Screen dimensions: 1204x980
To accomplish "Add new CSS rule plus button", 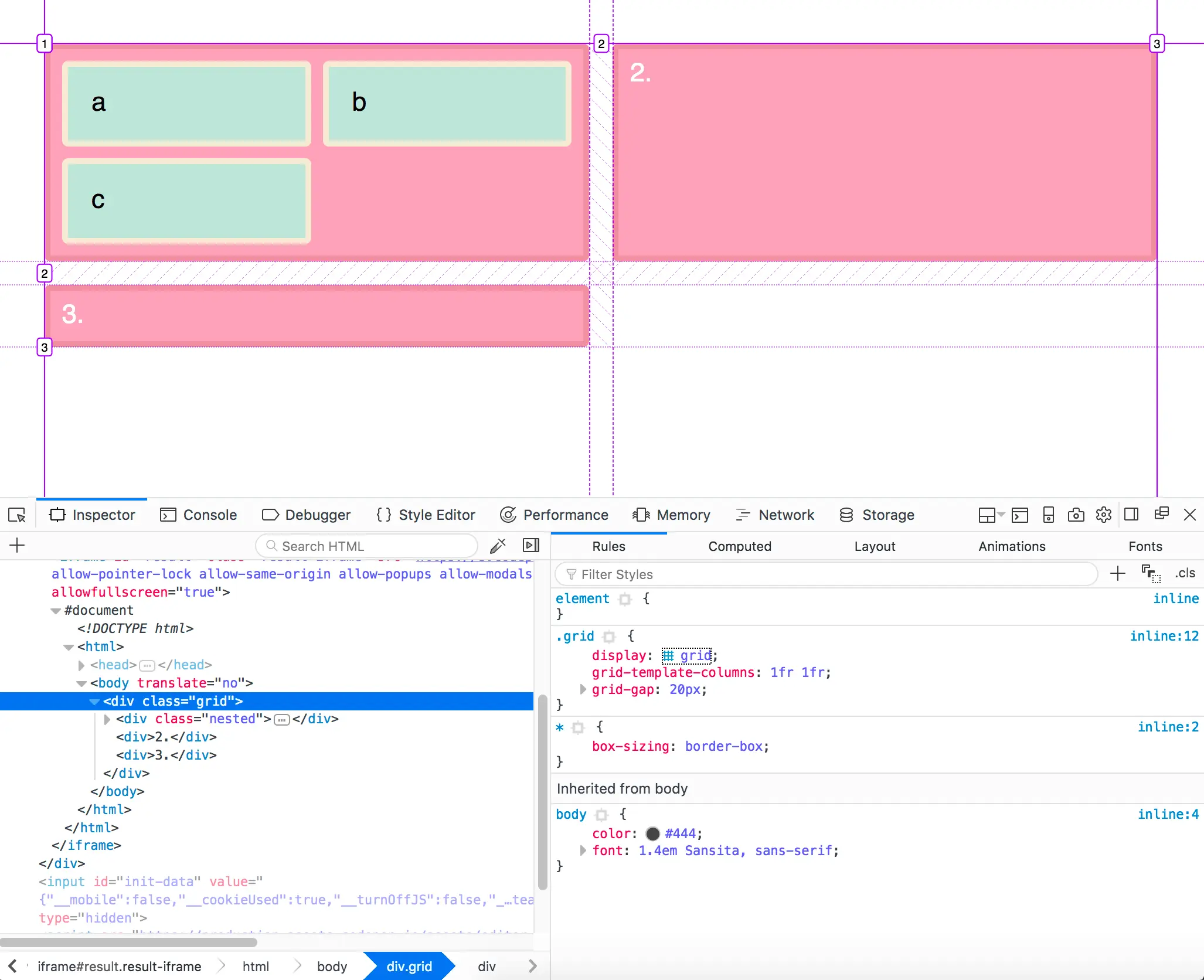I will [1118, 573].
